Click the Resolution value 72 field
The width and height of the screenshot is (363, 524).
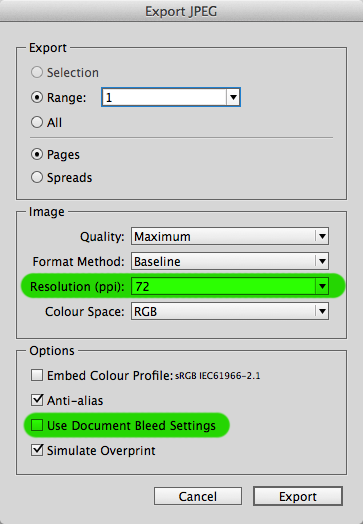tap(223, 286)
